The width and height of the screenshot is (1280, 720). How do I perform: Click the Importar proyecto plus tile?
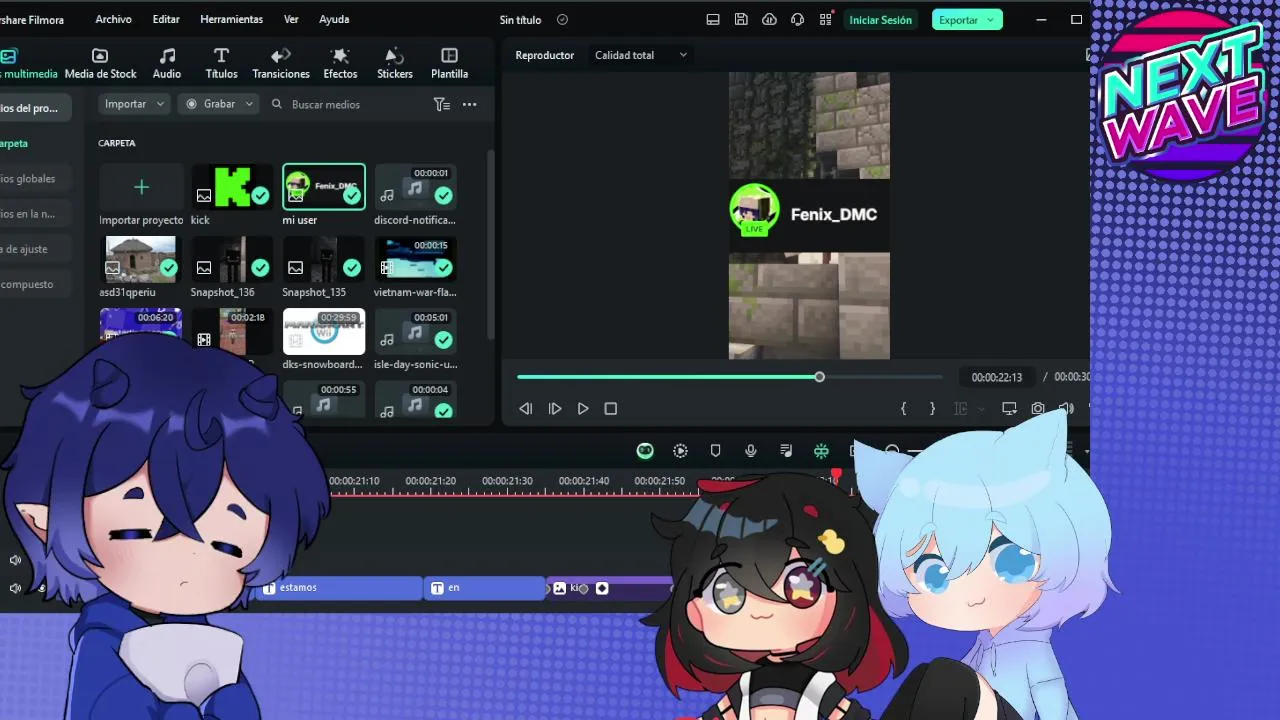[x=141, y=187]
